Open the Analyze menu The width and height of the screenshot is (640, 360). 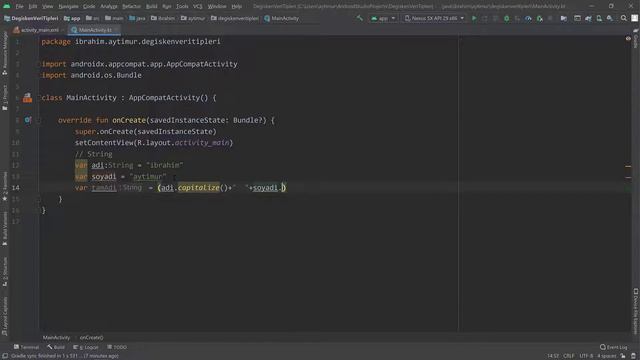(109, 7)
